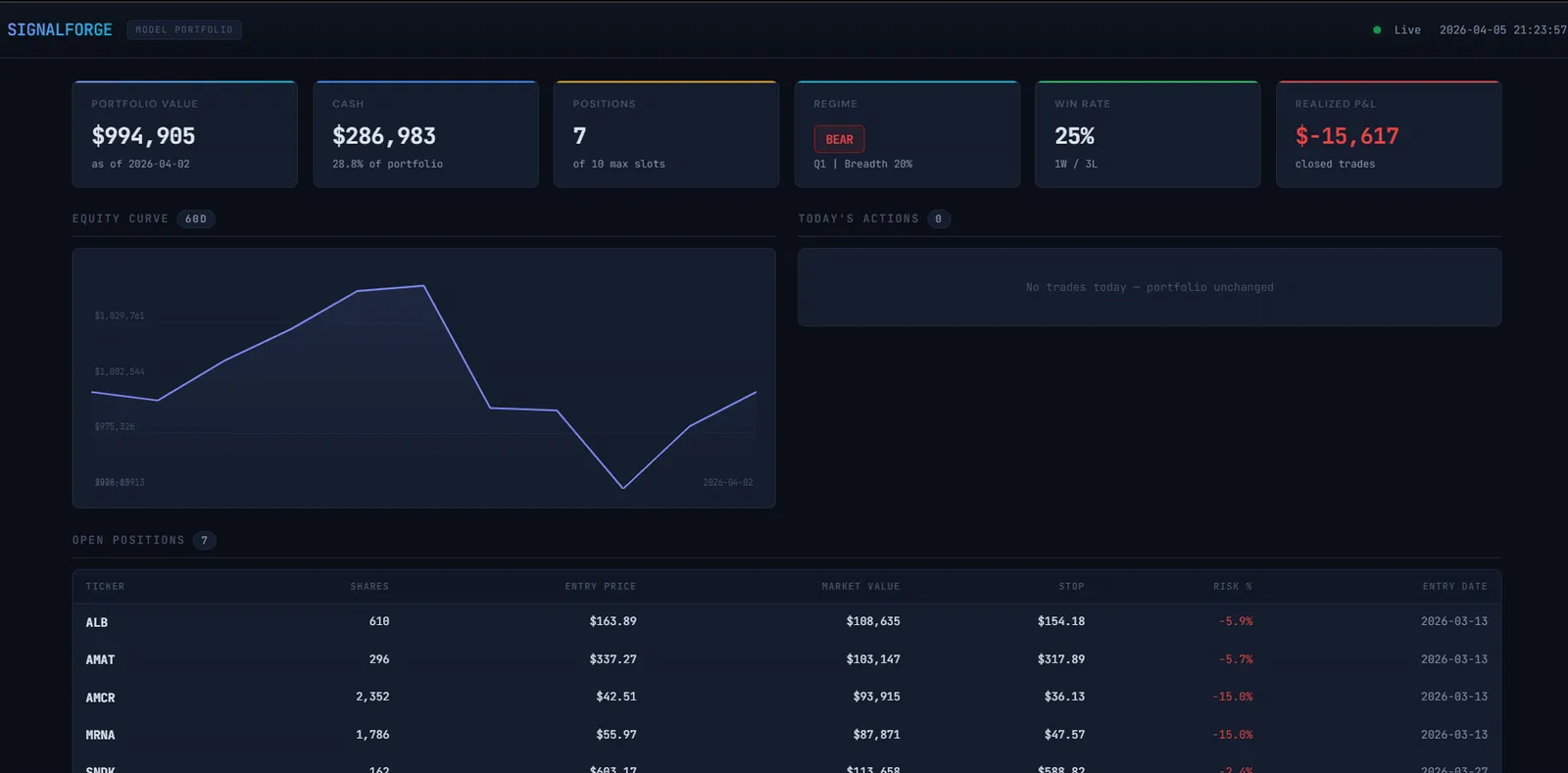Open the Portfolio Value card
This screenshot has height=773, width=1568.
tap(184, 134)
